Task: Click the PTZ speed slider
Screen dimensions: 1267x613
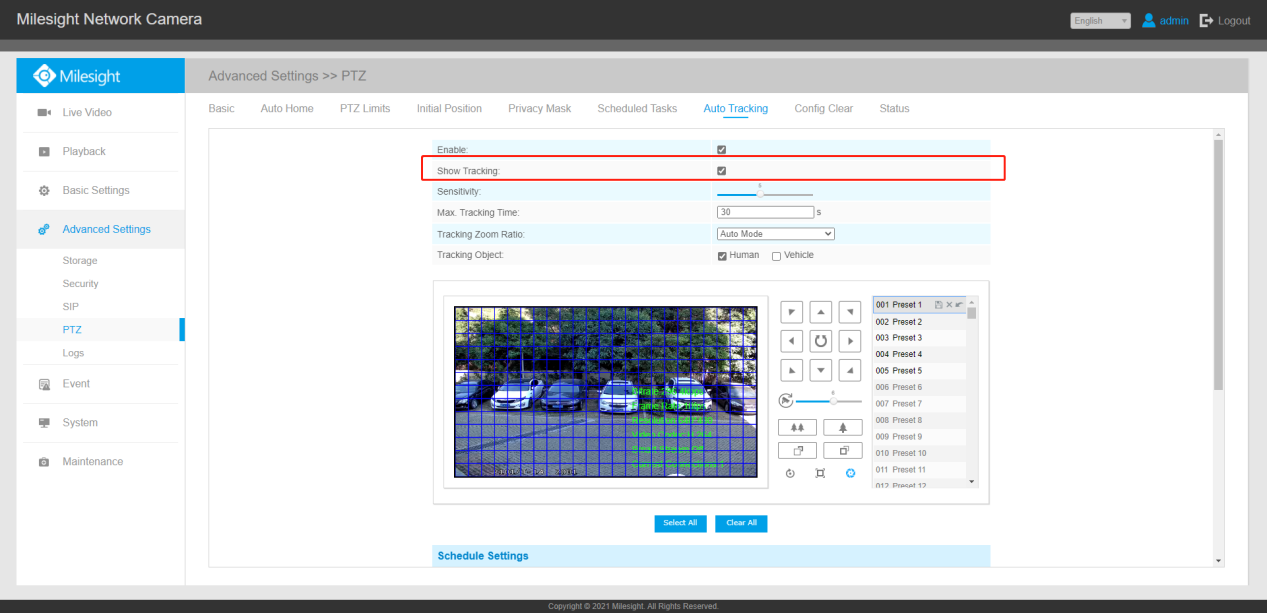Action: click(829, 400)
